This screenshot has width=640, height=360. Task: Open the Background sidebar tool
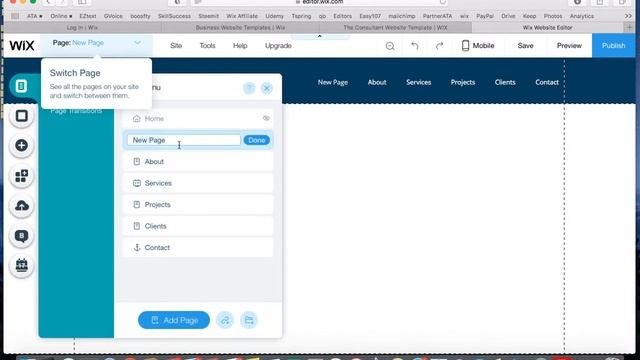[22, 116]
